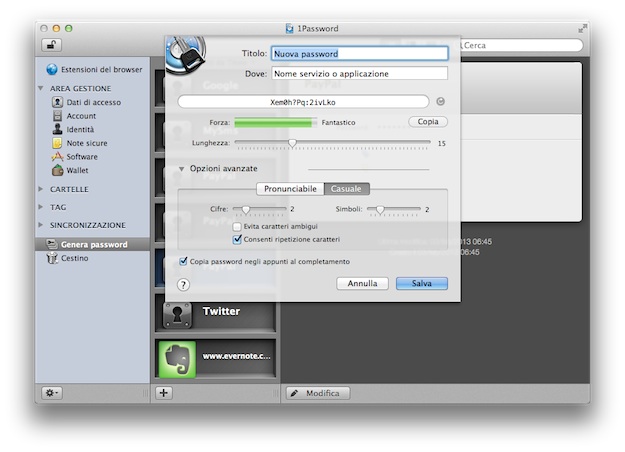Open Genera password in sidebar
This screenshot has height=452, width=625.
click(92, 244)
